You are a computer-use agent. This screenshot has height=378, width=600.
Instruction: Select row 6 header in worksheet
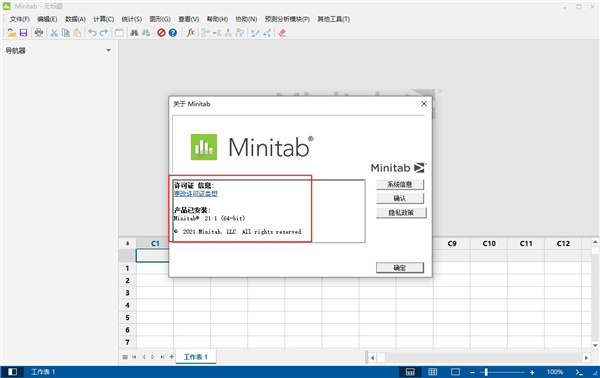point(127,330)
